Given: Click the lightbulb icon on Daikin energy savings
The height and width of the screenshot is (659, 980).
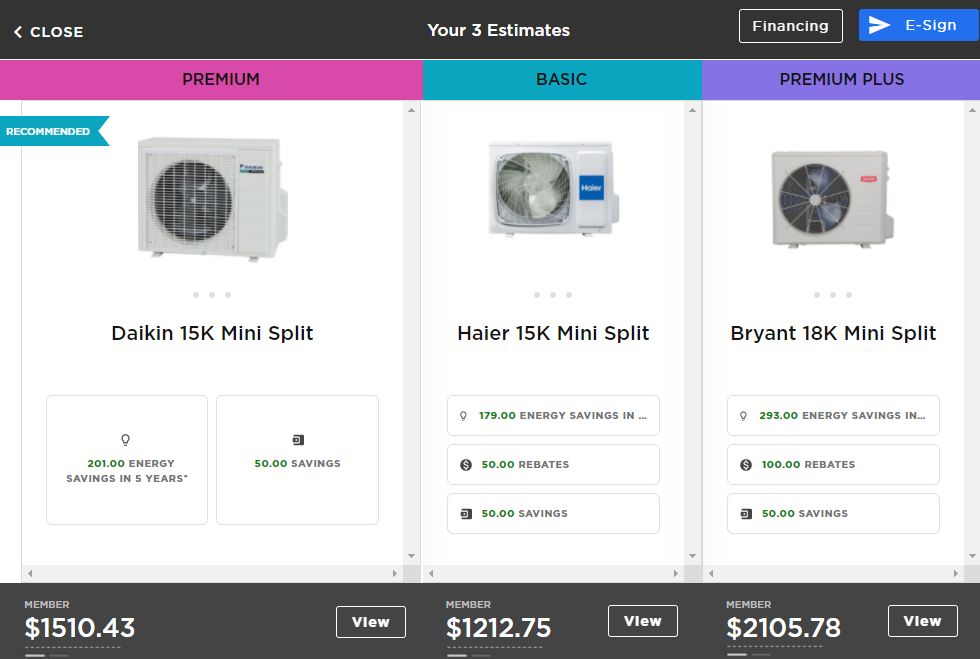Looking at the screenshot, I should (126, 439).
